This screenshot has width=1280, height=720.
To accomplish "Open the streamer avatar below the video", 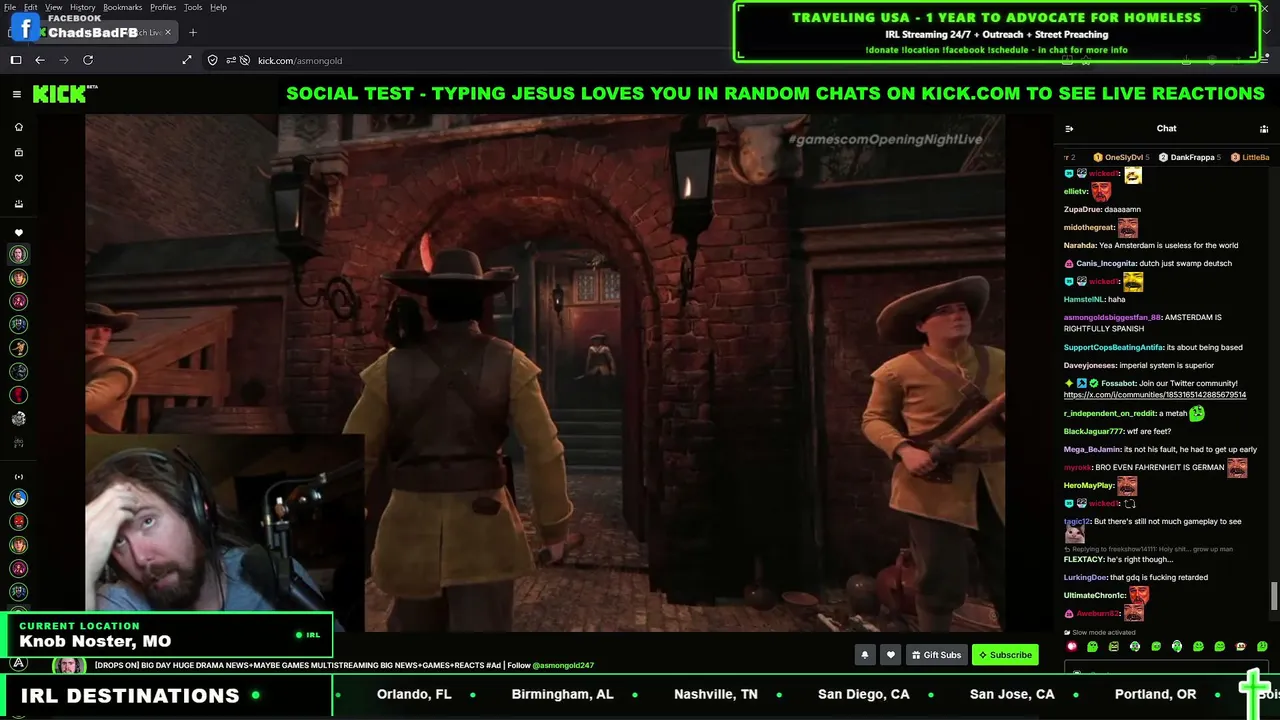I will coord(69,665).
